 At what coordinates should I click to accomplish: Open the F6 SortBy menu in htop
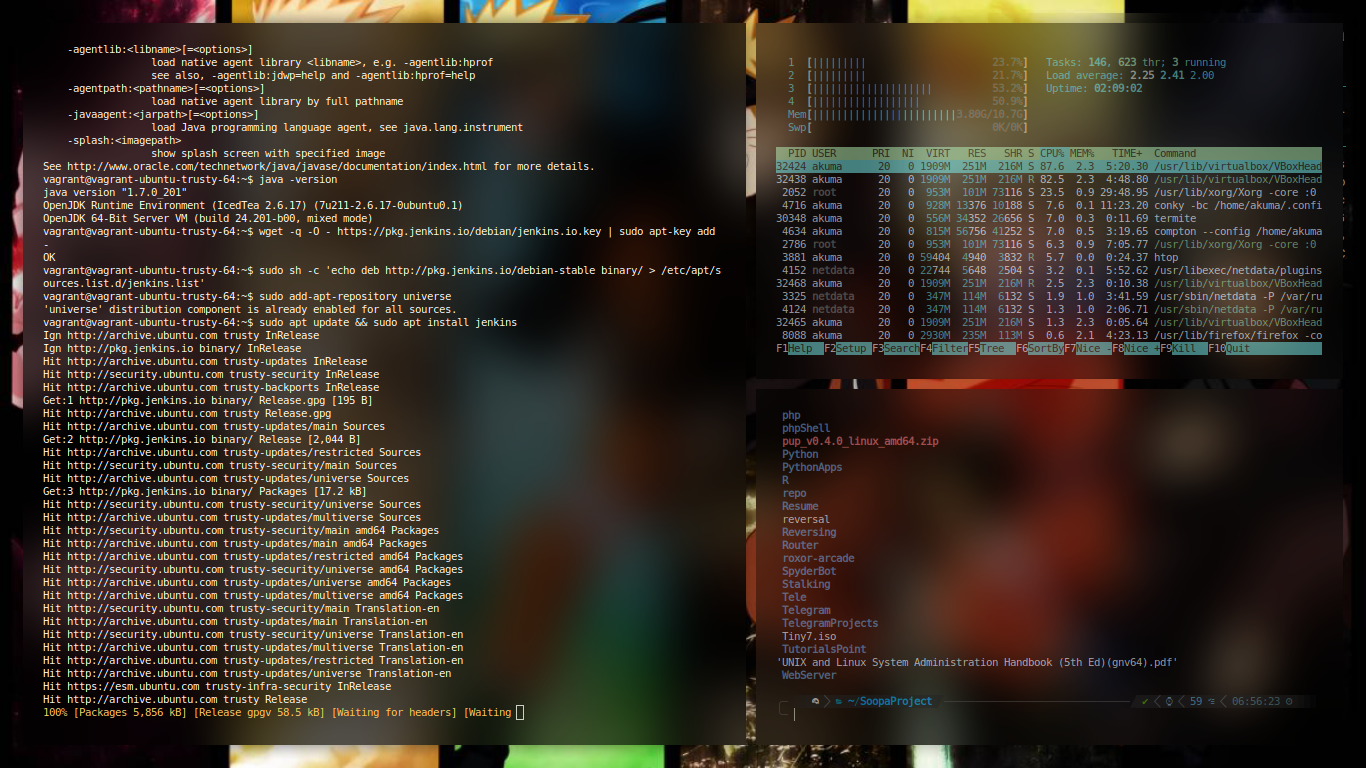tap(1039, 349)
